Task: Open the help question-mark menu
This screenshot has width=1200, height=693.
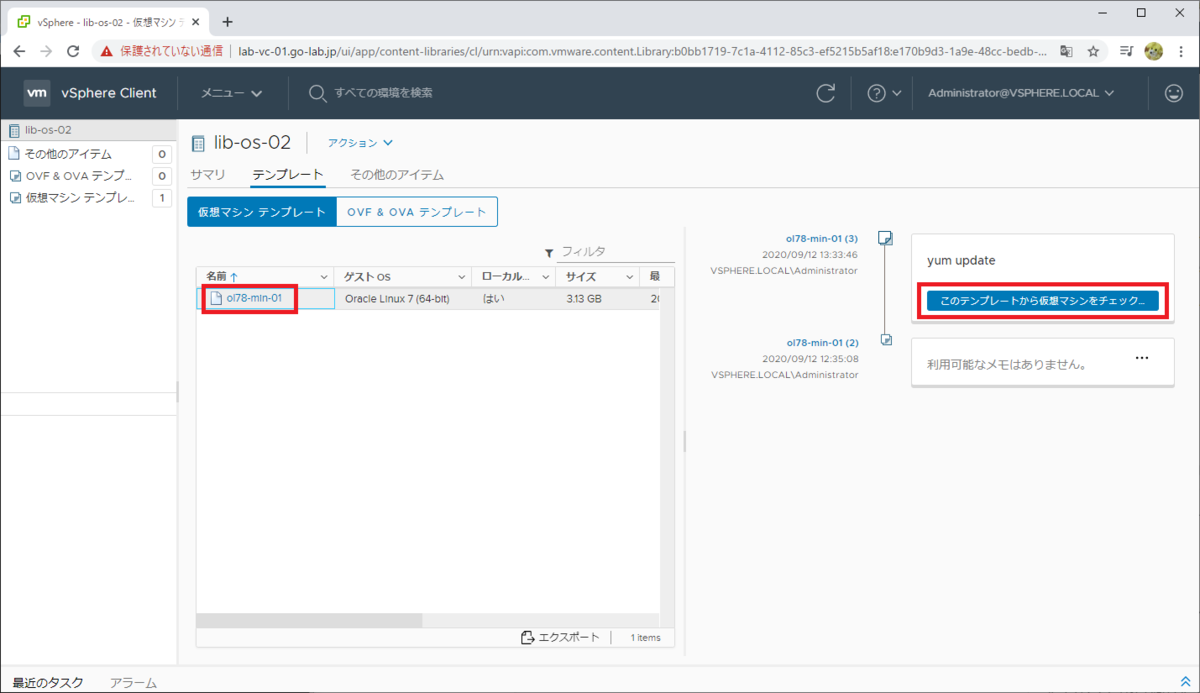Action: 877,93
